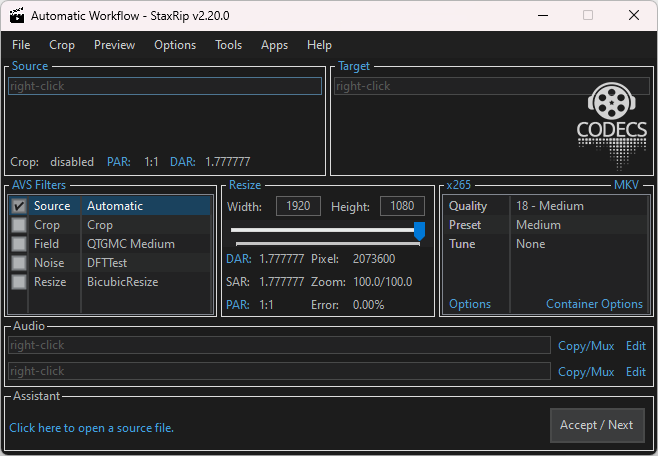Enable the Resize filter checkbox
Screen dimensions: 658x456
pos(19,281)
